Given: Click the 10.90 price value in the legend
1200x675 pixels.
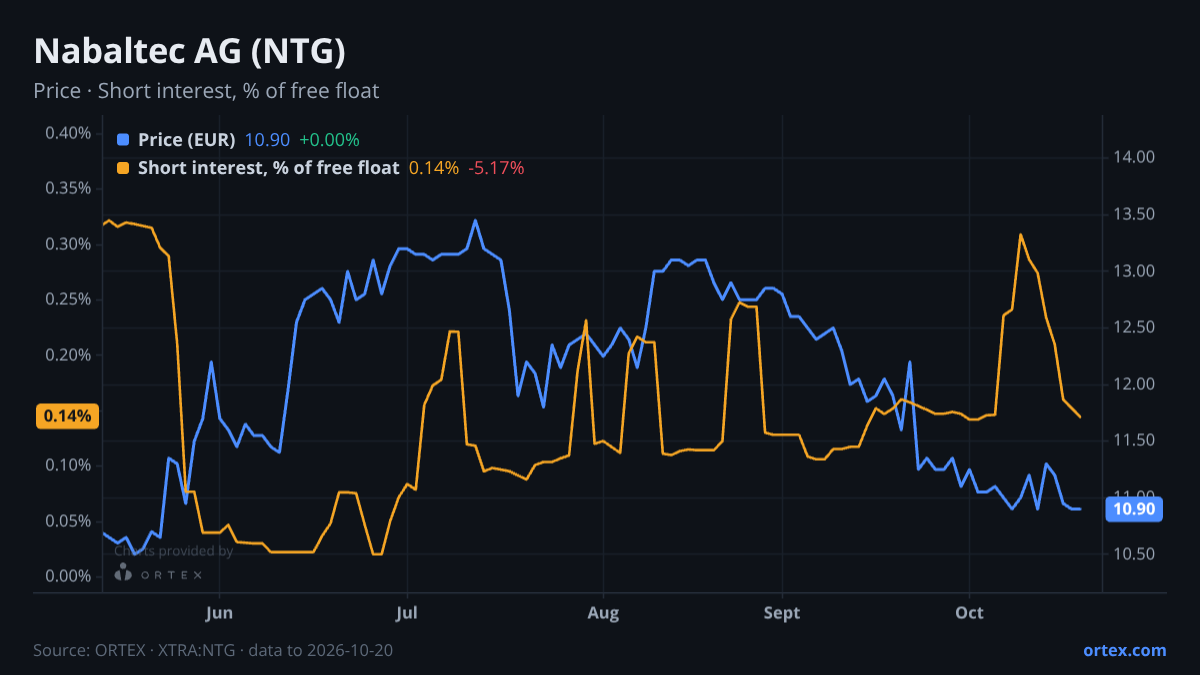Looking at the screenshot, I should point(267,140).
